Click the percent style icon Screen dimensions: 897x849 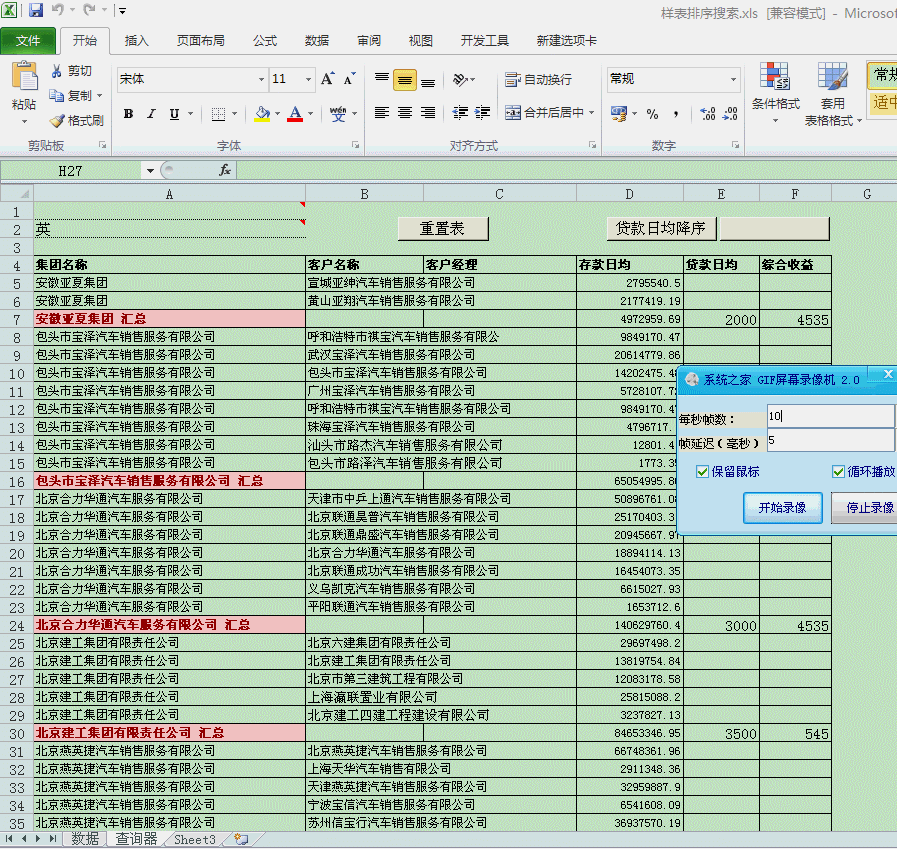[x=652, y=114]
